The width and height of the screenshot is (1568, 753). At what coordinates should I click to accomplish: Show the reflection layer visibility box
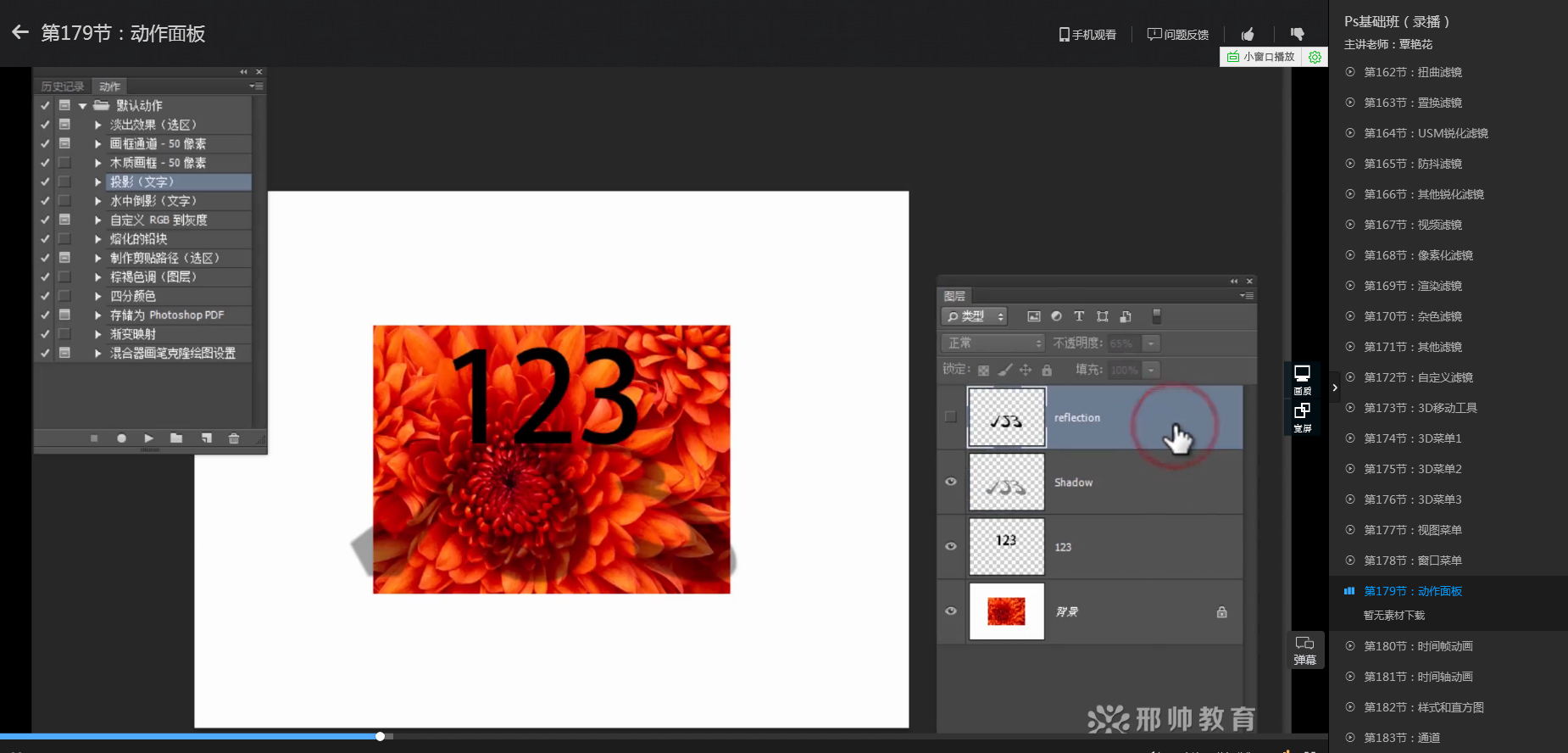[x=950, y=417]
